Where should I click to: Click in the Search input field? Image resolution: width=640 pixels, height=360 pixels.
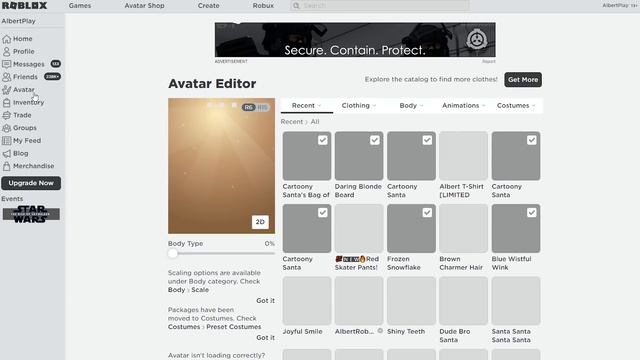pos(380,6)
